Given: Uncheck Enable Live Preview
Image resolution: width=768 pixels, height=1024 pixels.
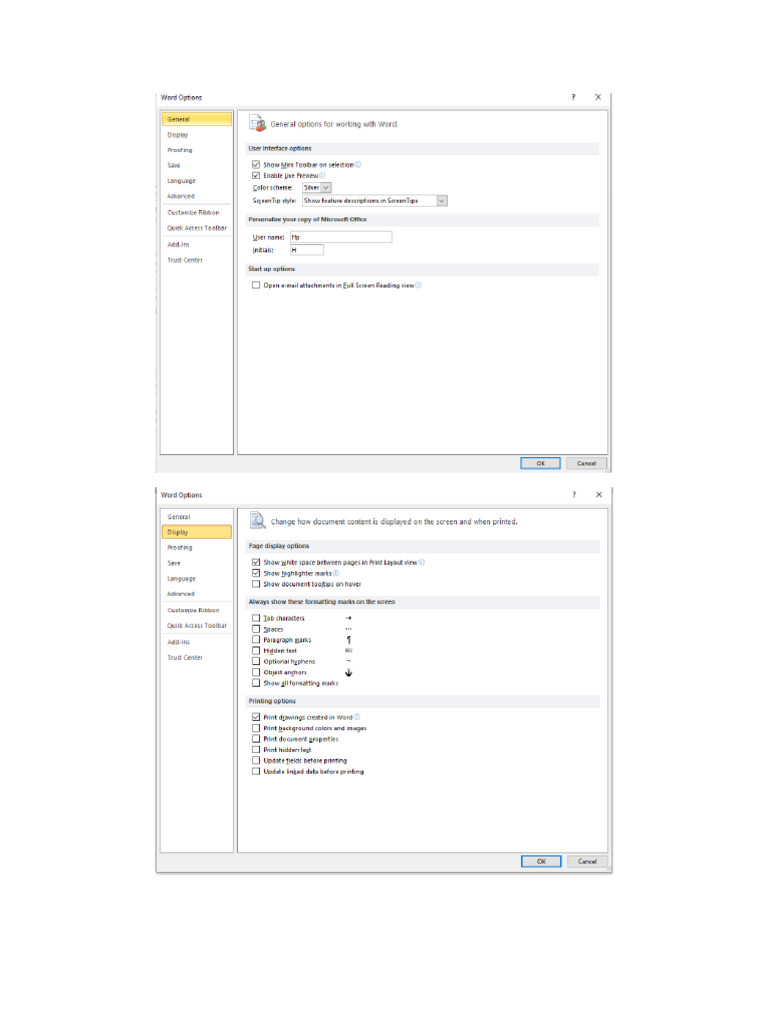Looking at the screenshot, I should [x=256, y=175].
